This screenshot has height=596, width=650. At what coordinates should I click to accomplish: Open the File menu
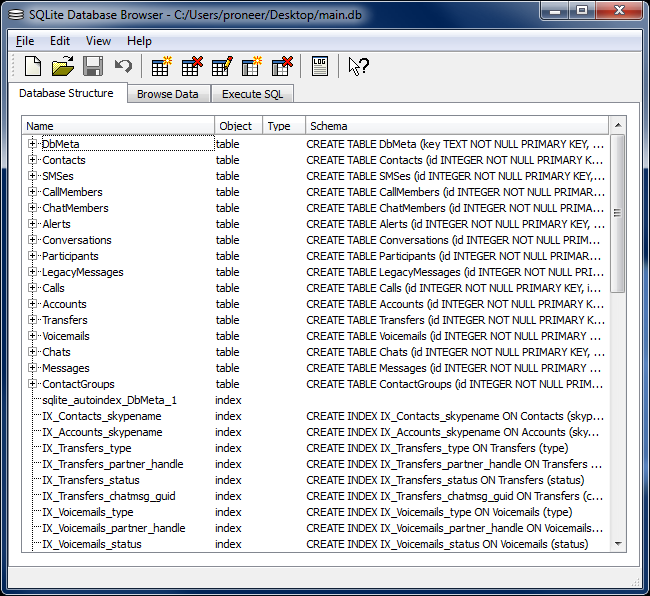25,41
